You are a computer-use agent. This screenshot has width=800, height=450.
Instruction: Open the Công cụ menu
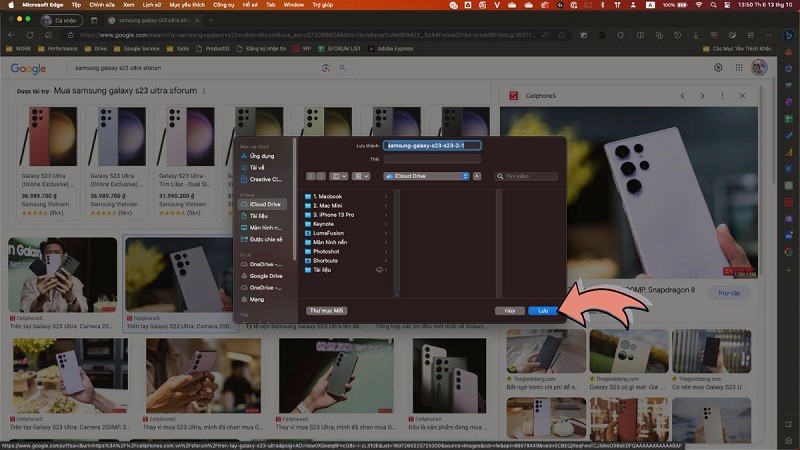(223, 5)
